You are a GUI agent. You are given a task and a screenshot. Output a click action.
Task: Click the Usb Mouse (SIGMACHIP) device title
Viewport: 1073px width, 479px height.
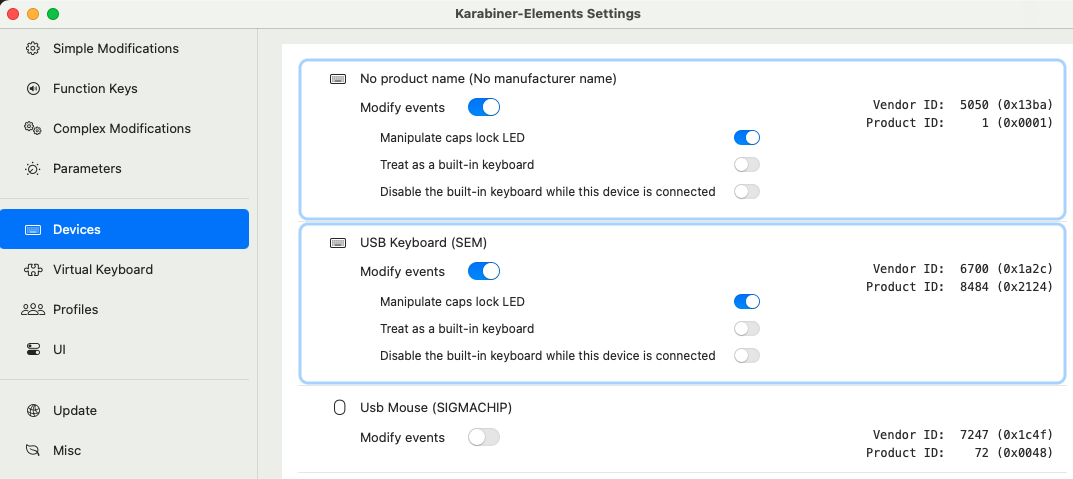436,408
